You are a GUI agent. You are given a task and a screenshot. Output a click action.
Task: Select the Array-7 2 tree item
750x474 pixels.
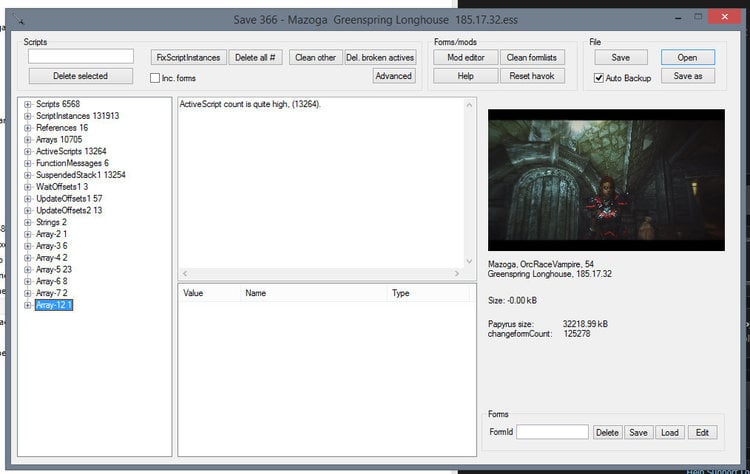point(52,293)
